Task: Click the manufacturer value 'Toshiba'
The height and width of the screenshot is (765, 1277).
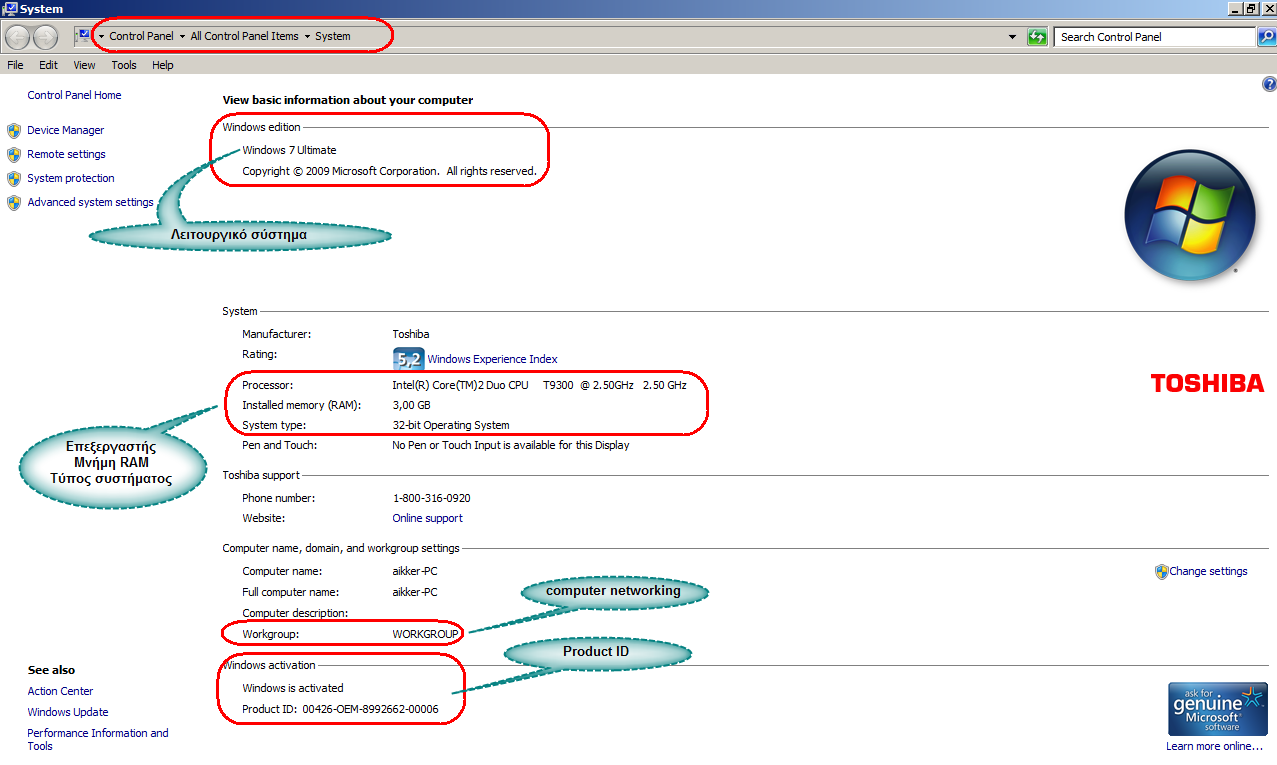Action: [411, 334]
